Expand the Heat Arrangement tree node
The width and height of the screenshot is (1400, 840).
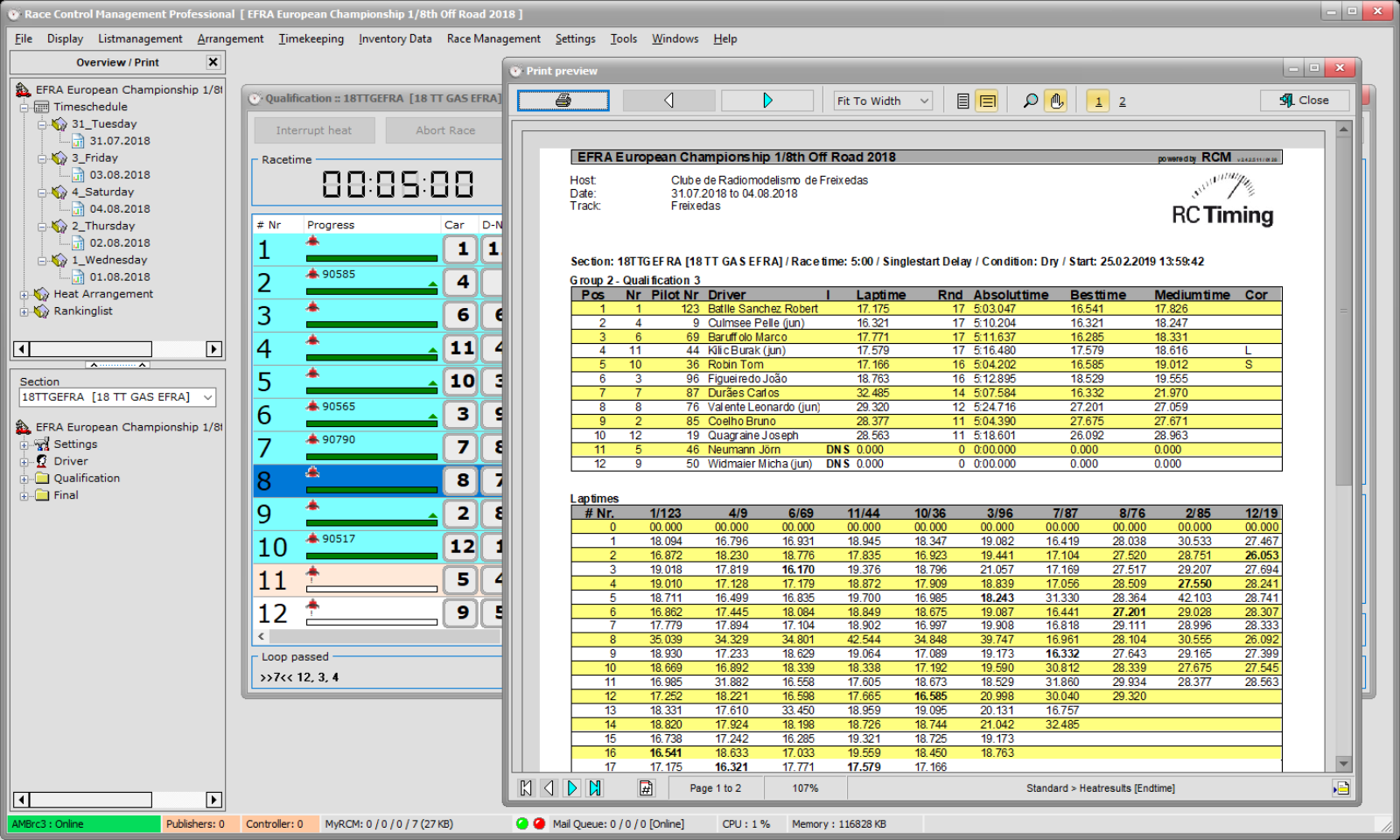tap(24, 294)
